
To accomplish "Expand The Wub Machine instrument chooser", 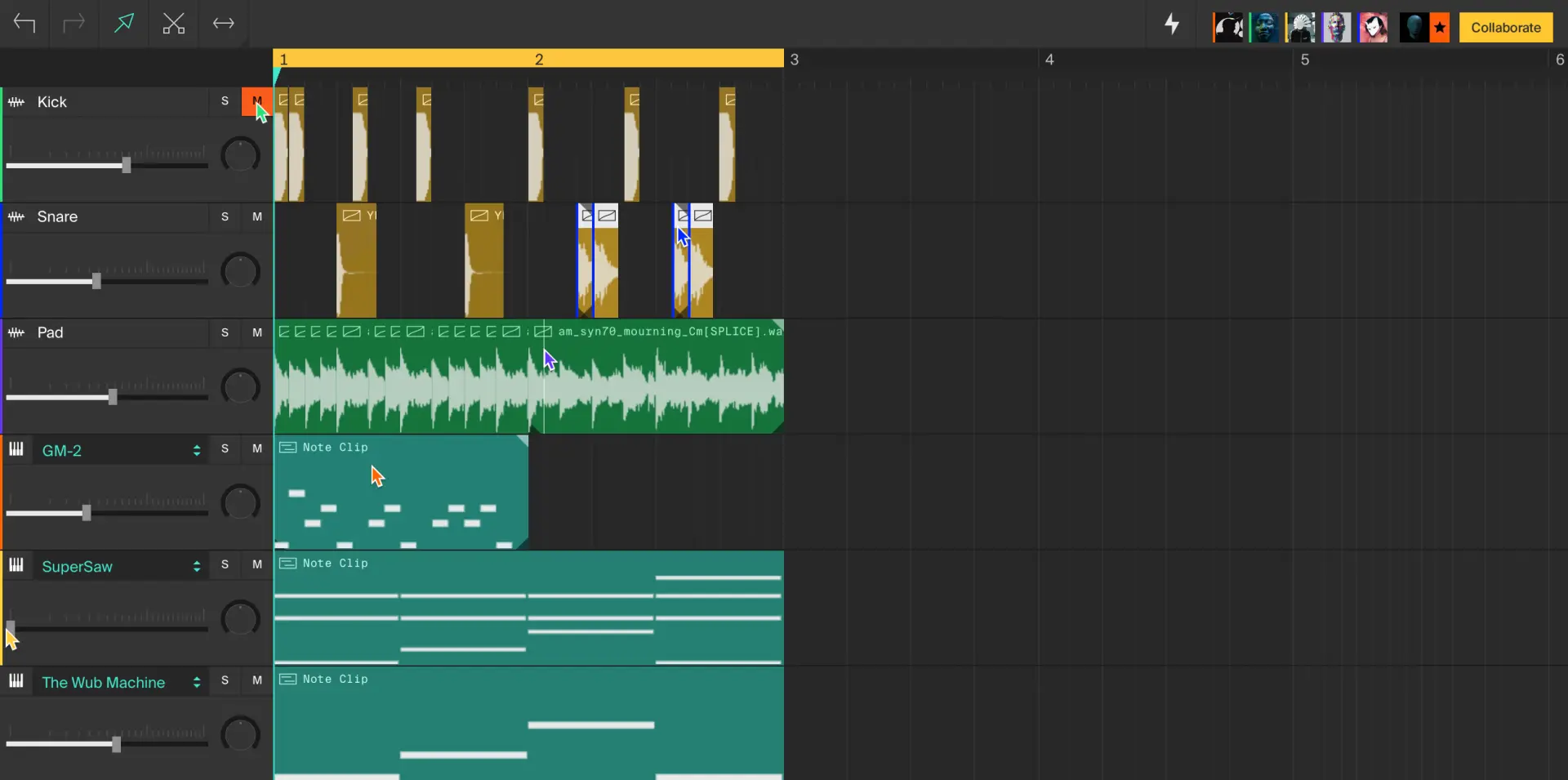I will click(x=196, y=682).
